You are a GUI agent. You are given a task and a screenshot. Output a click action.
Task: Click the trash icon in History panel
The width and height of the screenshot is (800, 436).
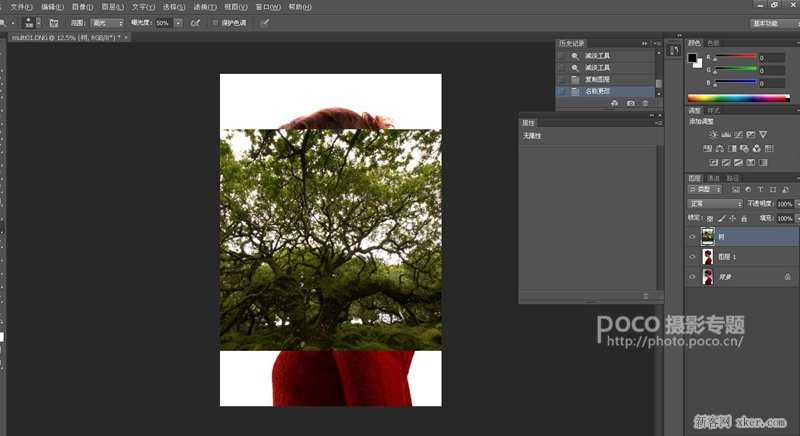(x=645, y=102)
